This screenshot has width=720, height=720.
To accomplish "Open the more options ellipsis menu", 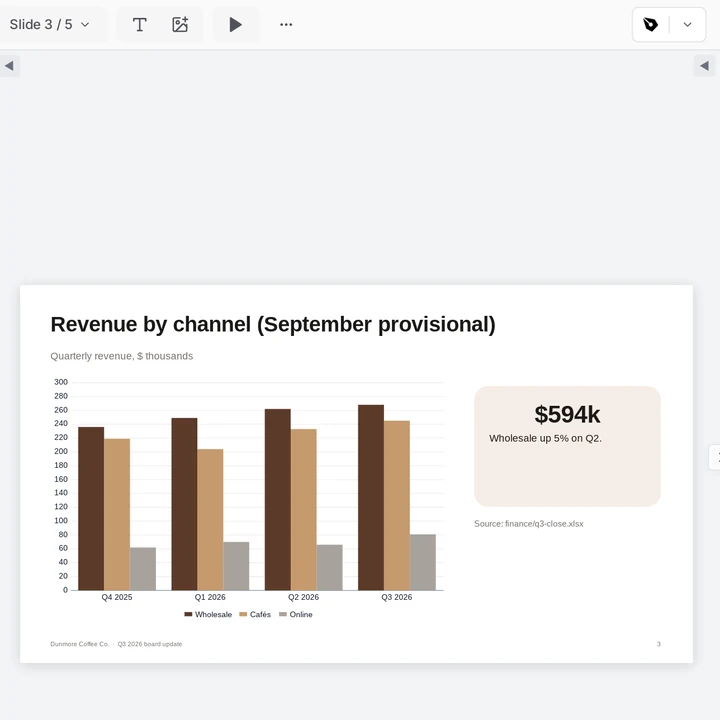I will coord(286,24).
